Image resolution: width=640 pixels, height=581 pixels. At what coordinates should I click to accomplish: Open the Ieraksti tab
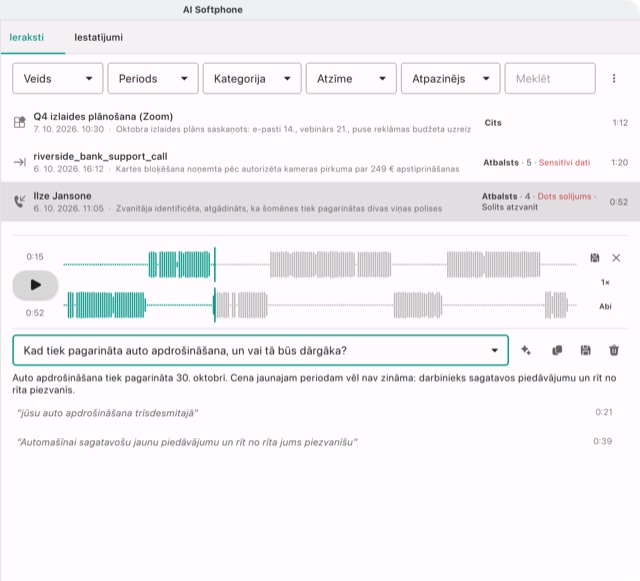pyautogui.click(x=27, y=38)
